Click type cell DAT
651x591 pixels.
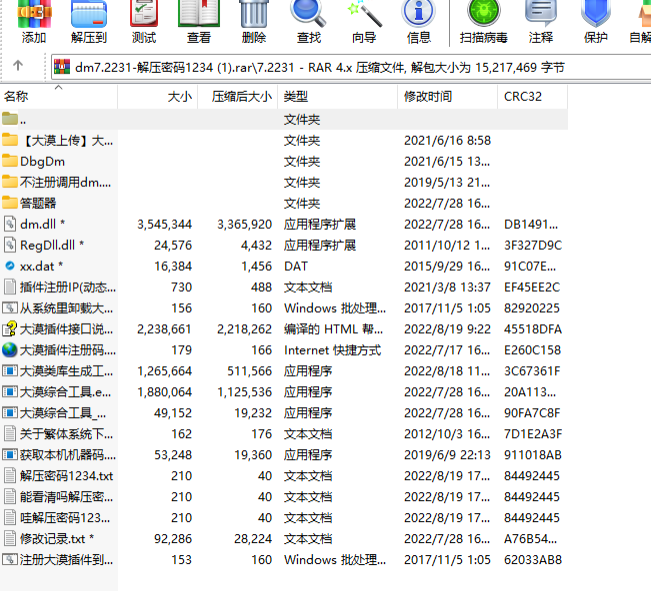[x=296, y=266]
